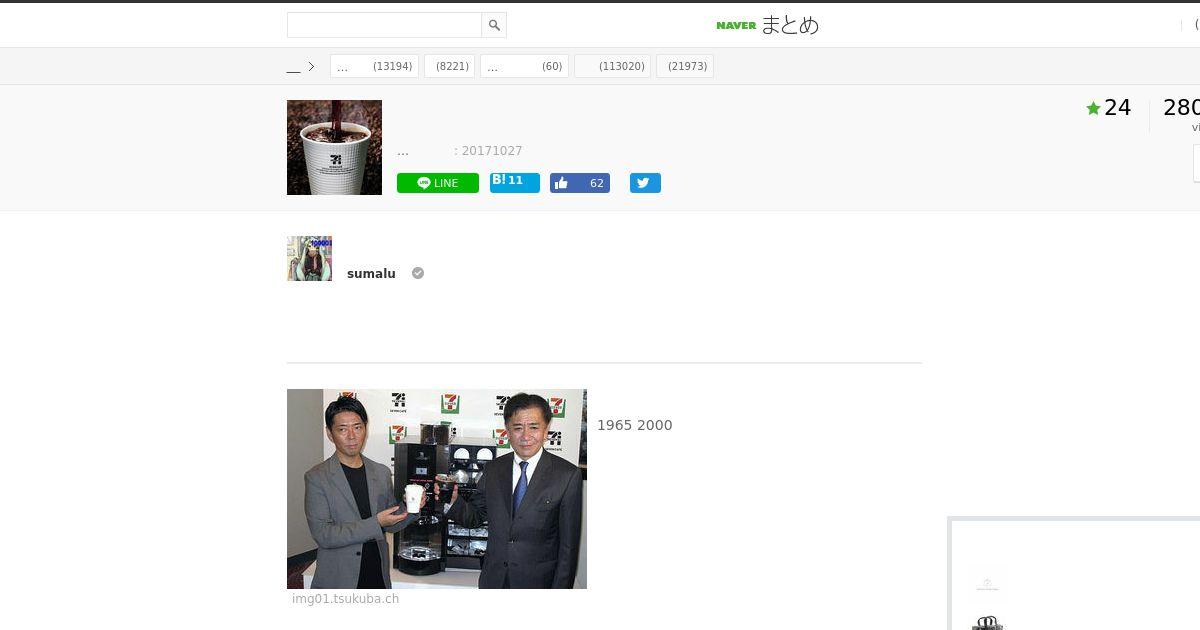Click the breadcrumb chevron arrow
This screenshot has width=1200, height=630.
coord(311,67)
